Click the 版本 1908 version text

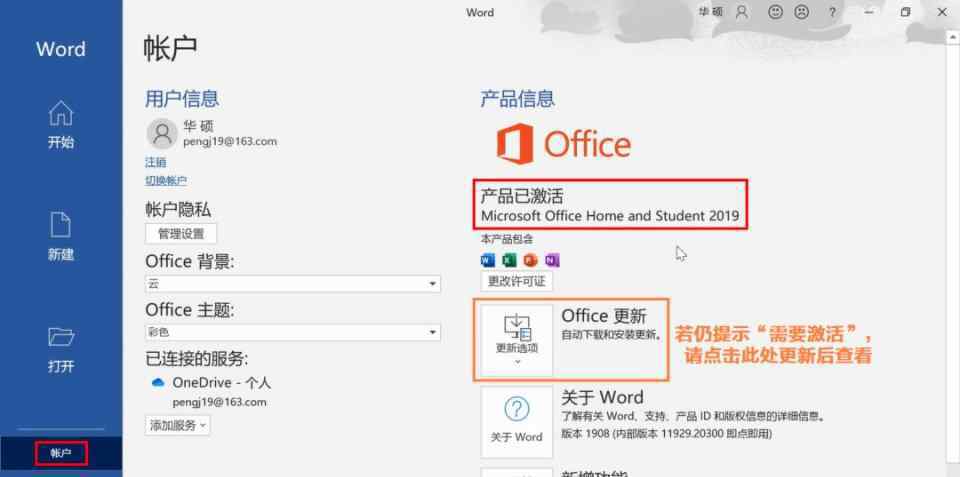(x=667, y=434)
